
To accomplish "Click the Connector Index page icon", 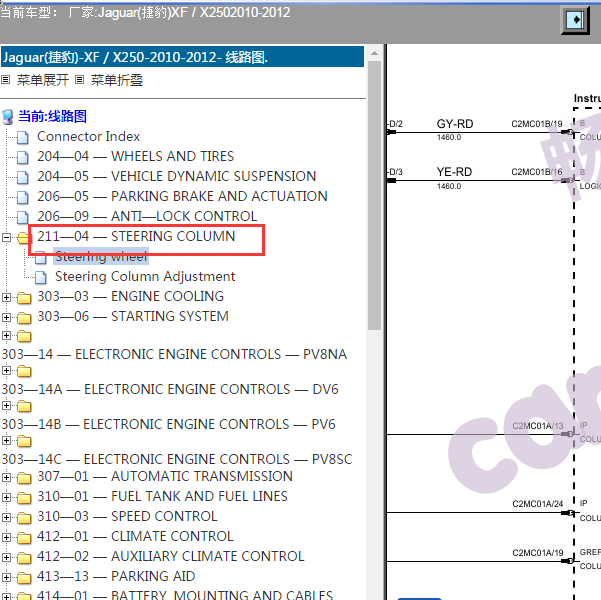I will click(23, 137).
